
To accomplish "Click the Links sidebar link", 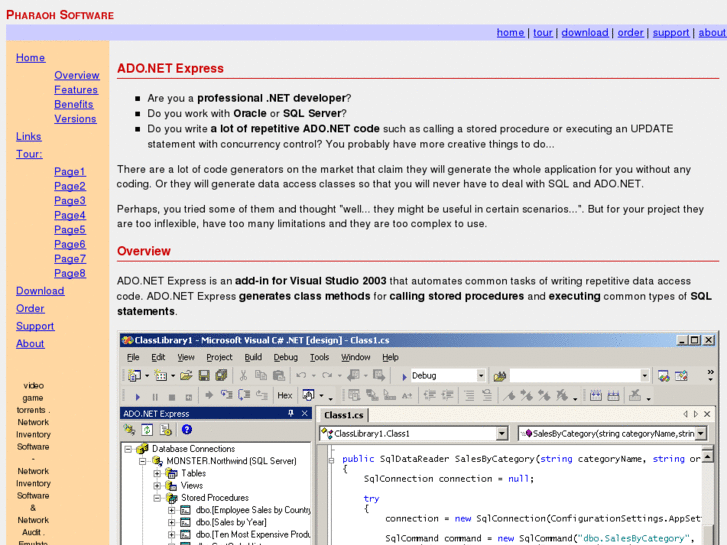I will (x=29, y=136).
